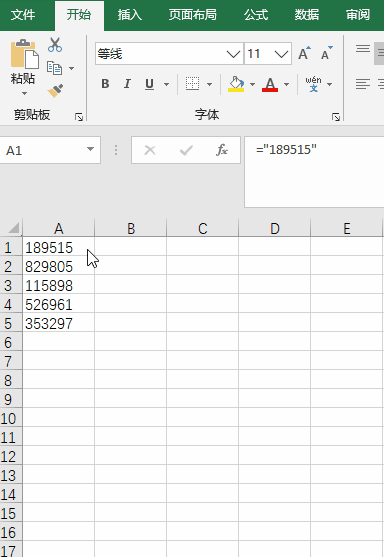
Task: Switch to the 开始 tab
Action: (79, 15)
